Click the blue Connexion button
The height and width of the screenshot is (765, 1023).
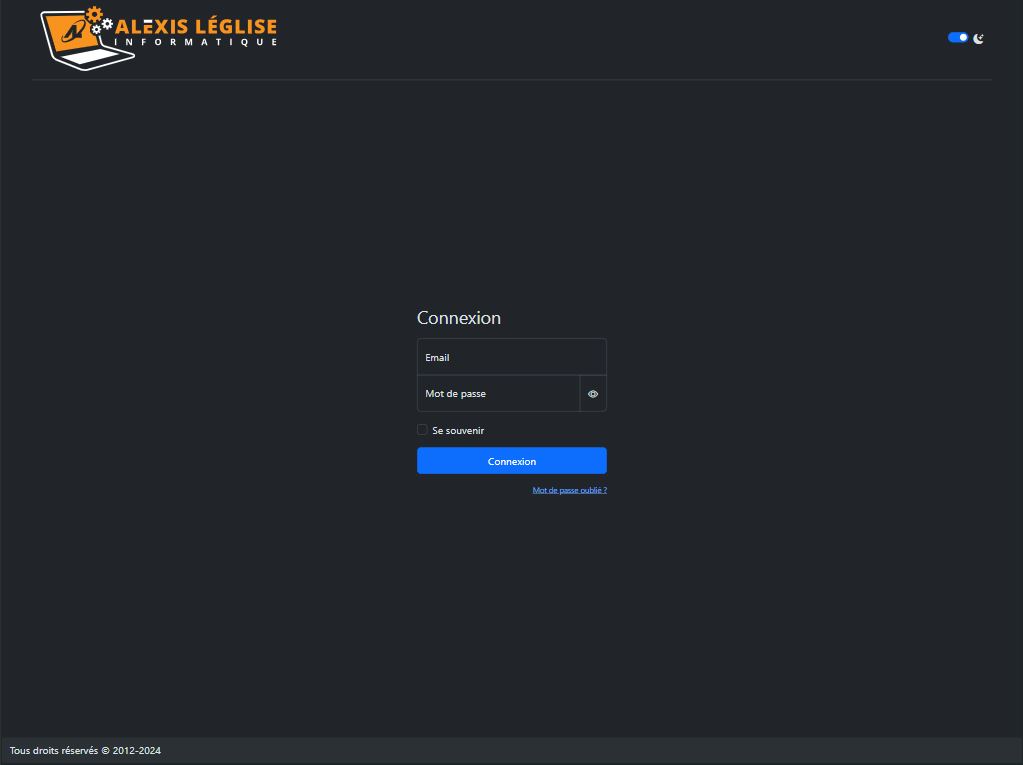[511, 461]
